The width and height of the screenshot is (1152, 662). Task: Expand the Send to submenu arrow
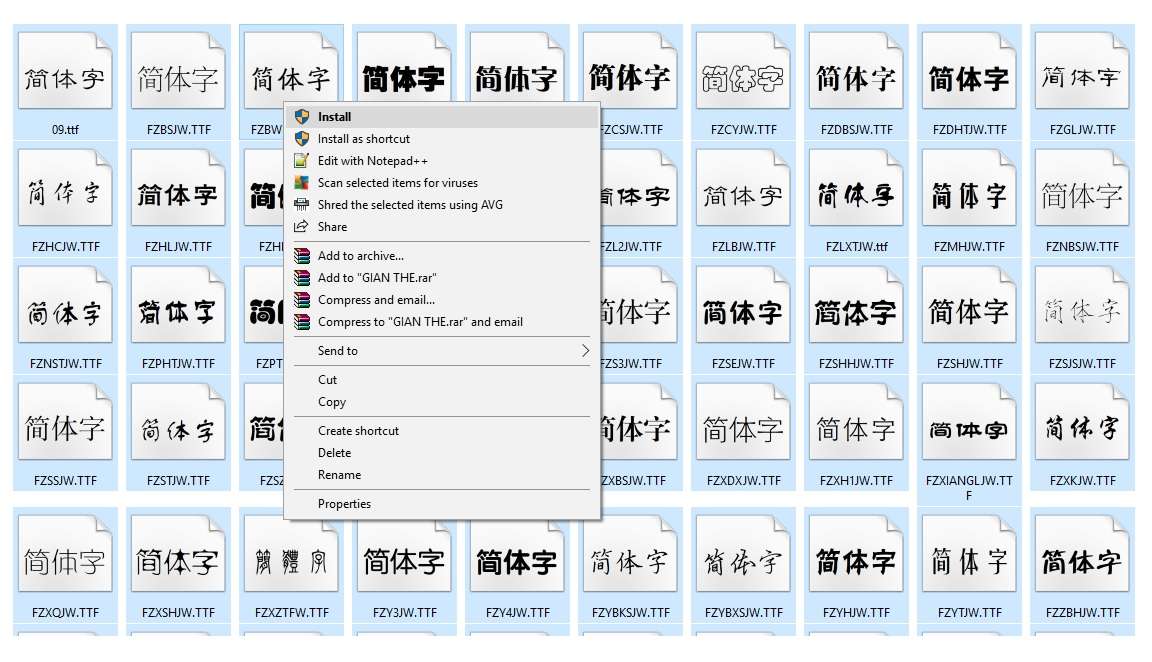tap(585, 351)
